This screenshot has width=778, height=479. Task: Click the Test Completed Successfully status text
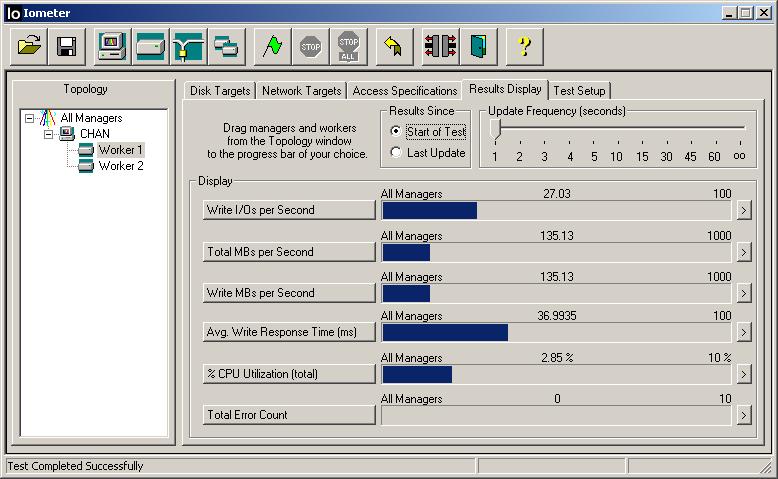click(x=75, y=466)
